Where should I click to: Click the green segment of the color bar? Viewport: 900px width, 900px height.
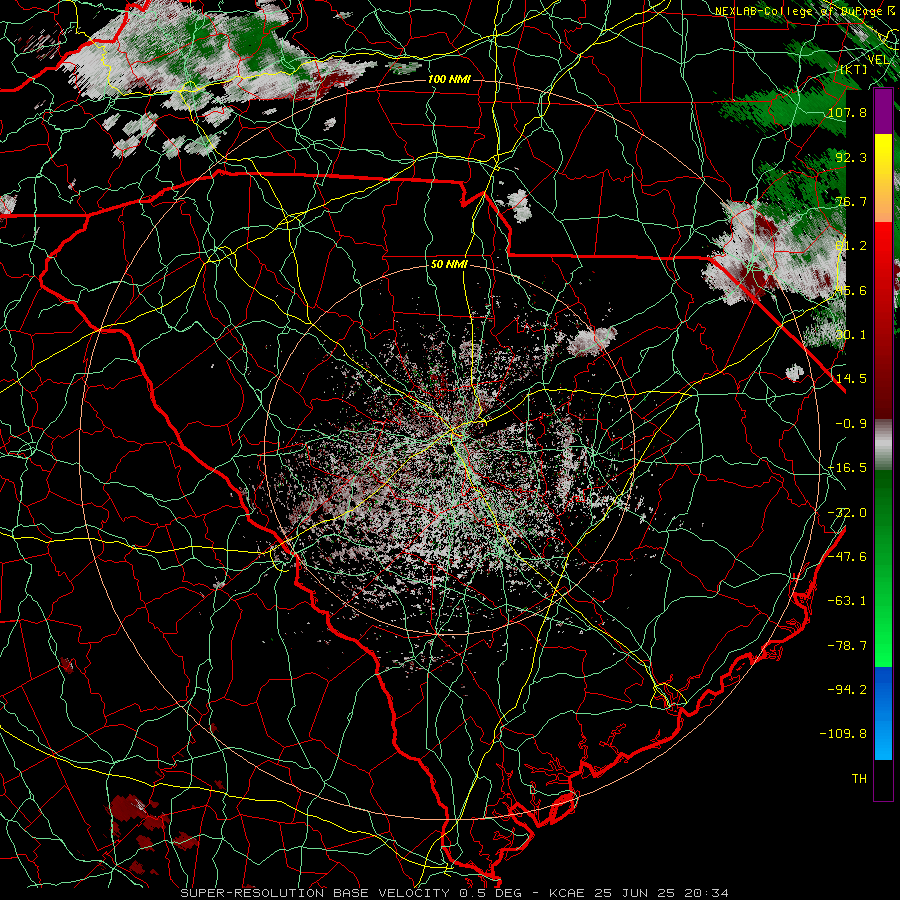click(x=883, y=568)
